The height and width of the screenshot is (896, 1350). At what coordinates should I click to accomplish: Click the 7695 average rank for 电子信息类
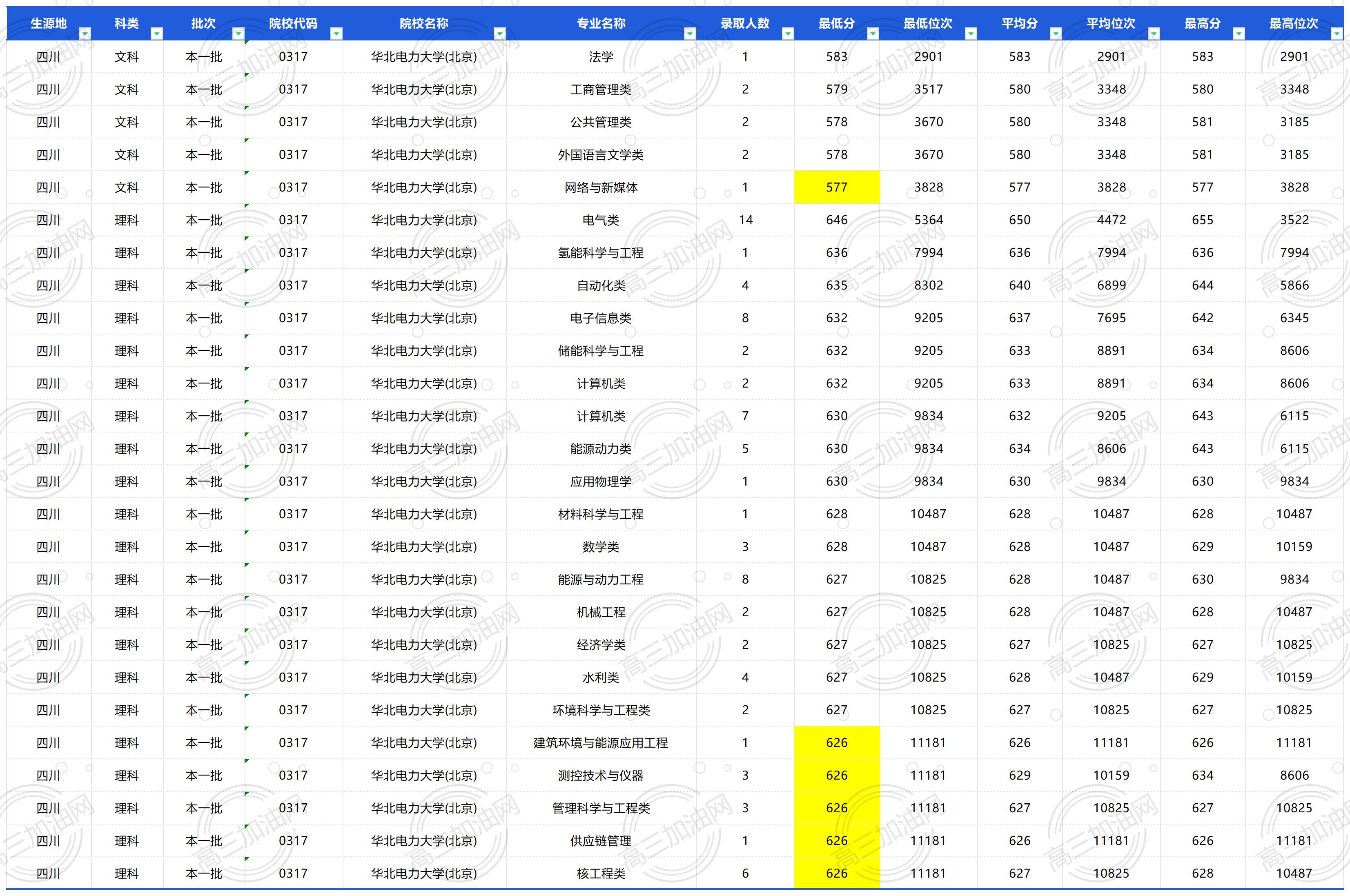[x=1111, y=318]
